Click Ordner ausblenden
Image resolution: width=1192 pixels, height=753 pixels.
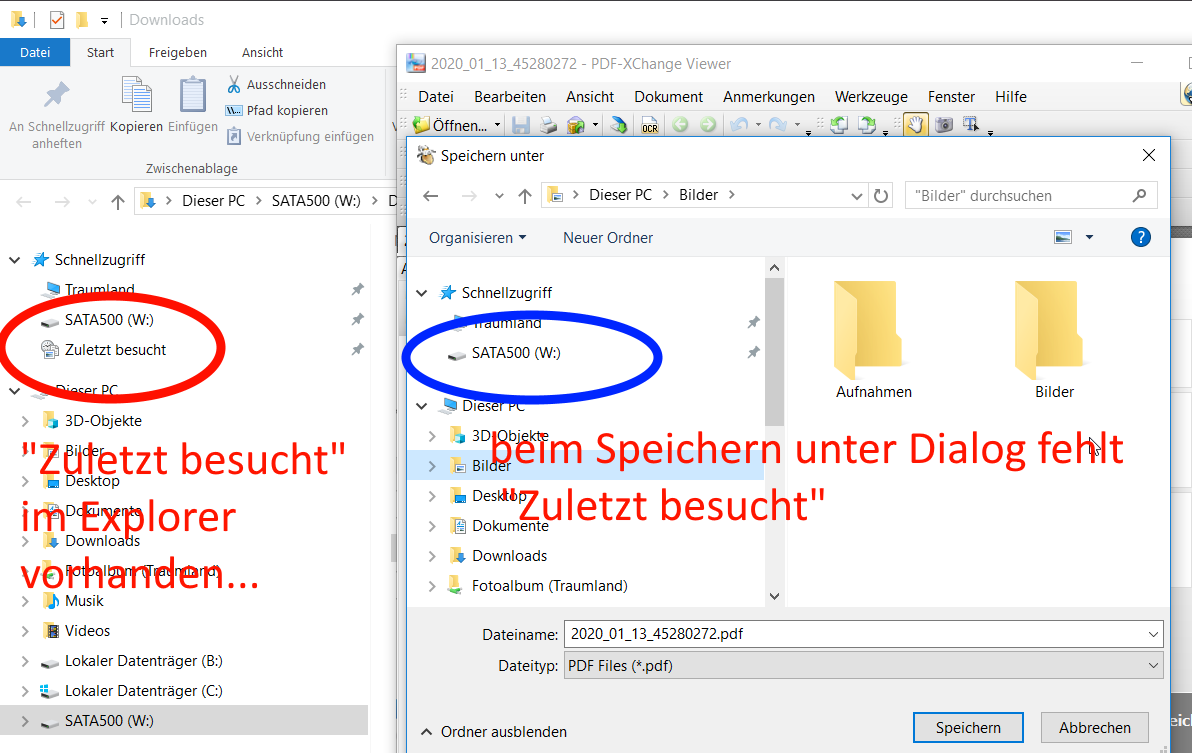[494, 732]
